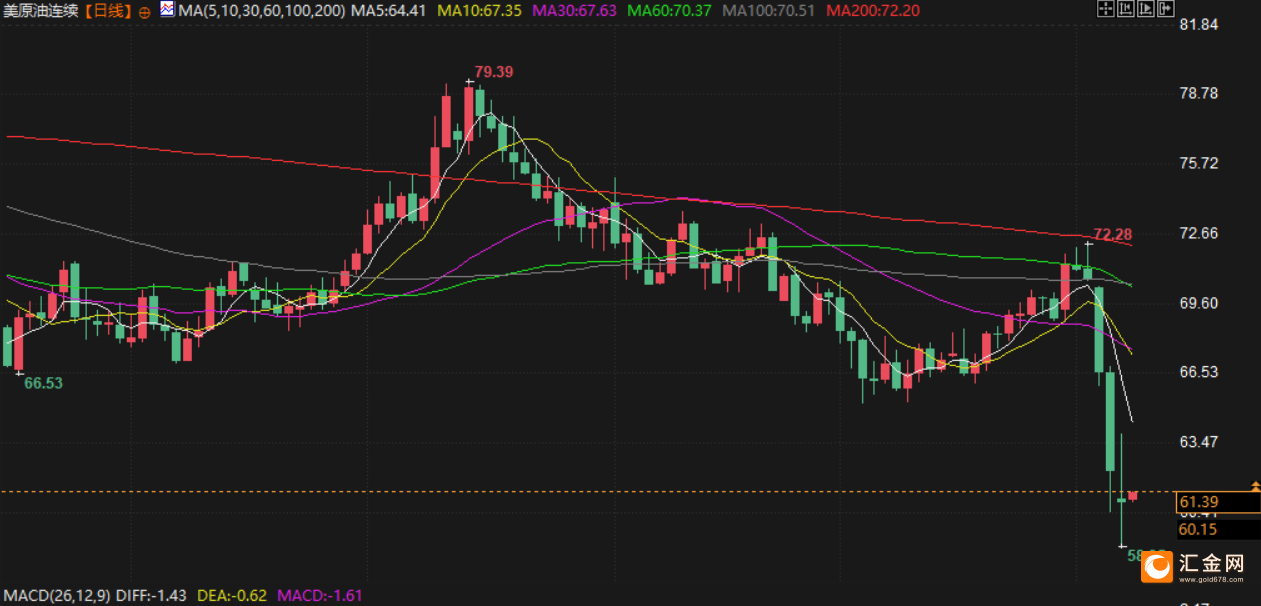1261x606 pixels.
Task: Click the orange double-up arrow at right edge
Action: [x=1256, y=485]
